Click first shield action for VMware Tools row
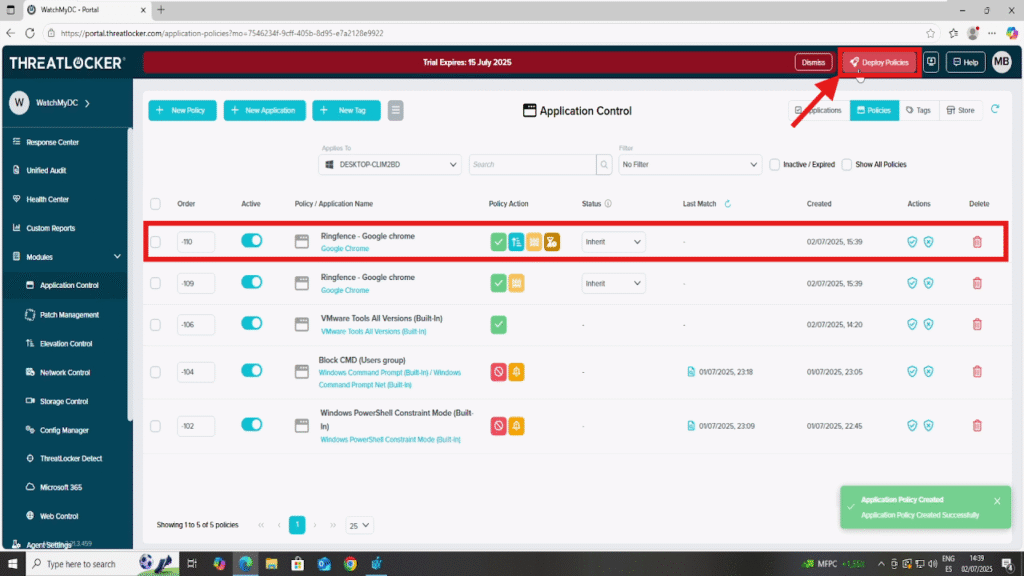 912,325
